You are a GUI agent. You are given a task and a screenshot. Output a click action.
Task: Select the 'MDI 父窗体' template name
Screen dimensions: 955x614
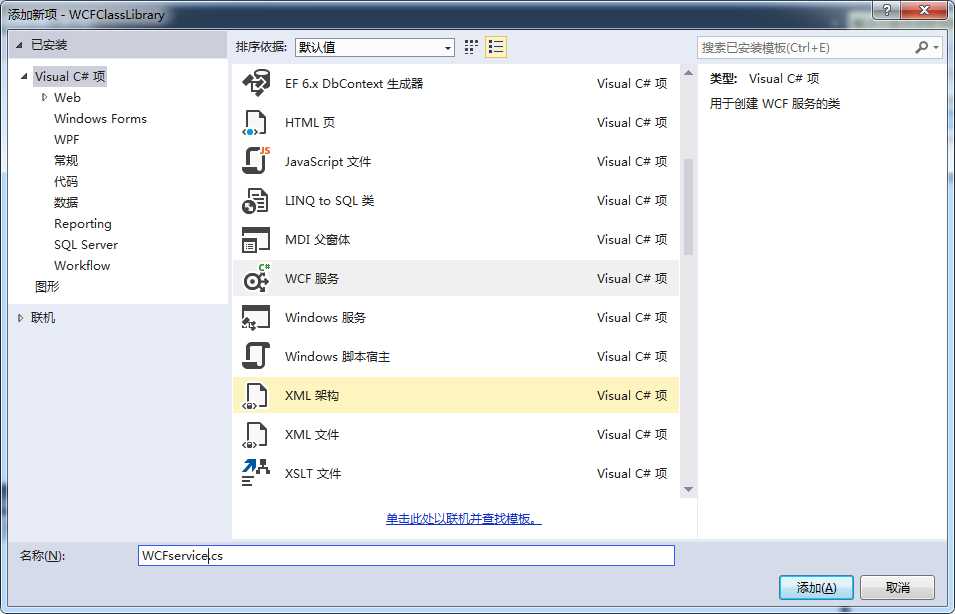click(x=317, y=239)
